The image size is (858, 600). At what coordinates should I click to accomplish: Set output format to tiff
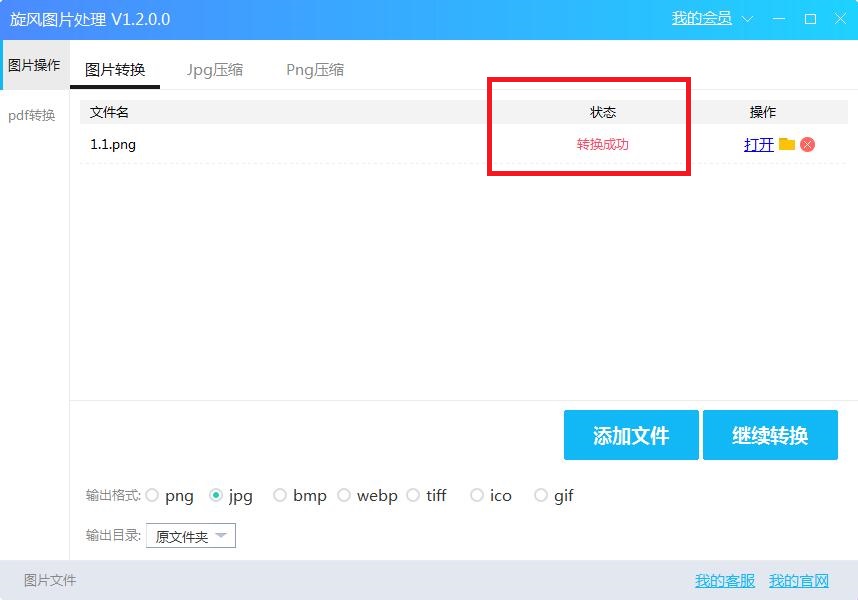(413, 495)
